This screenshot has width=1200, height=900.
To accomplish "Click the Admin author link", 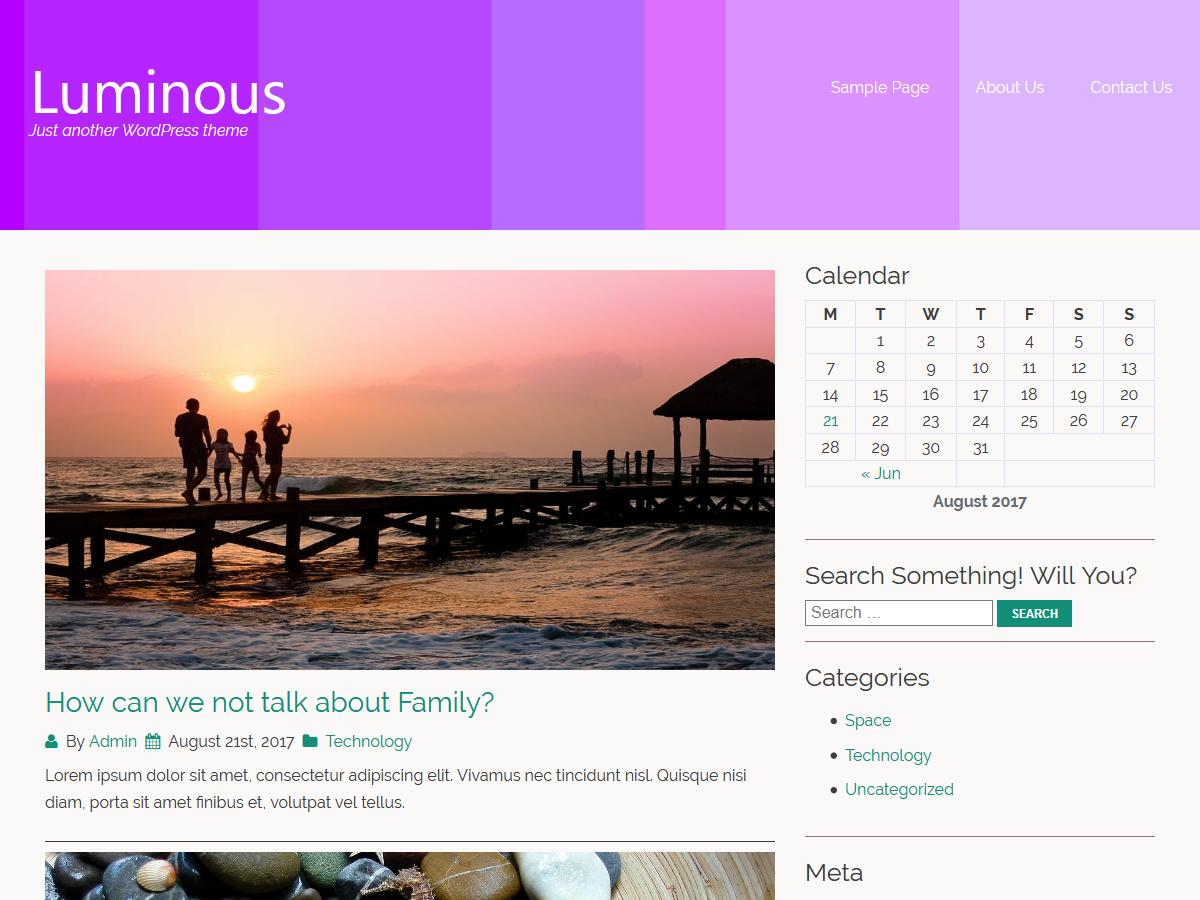I will coord(113,741).
